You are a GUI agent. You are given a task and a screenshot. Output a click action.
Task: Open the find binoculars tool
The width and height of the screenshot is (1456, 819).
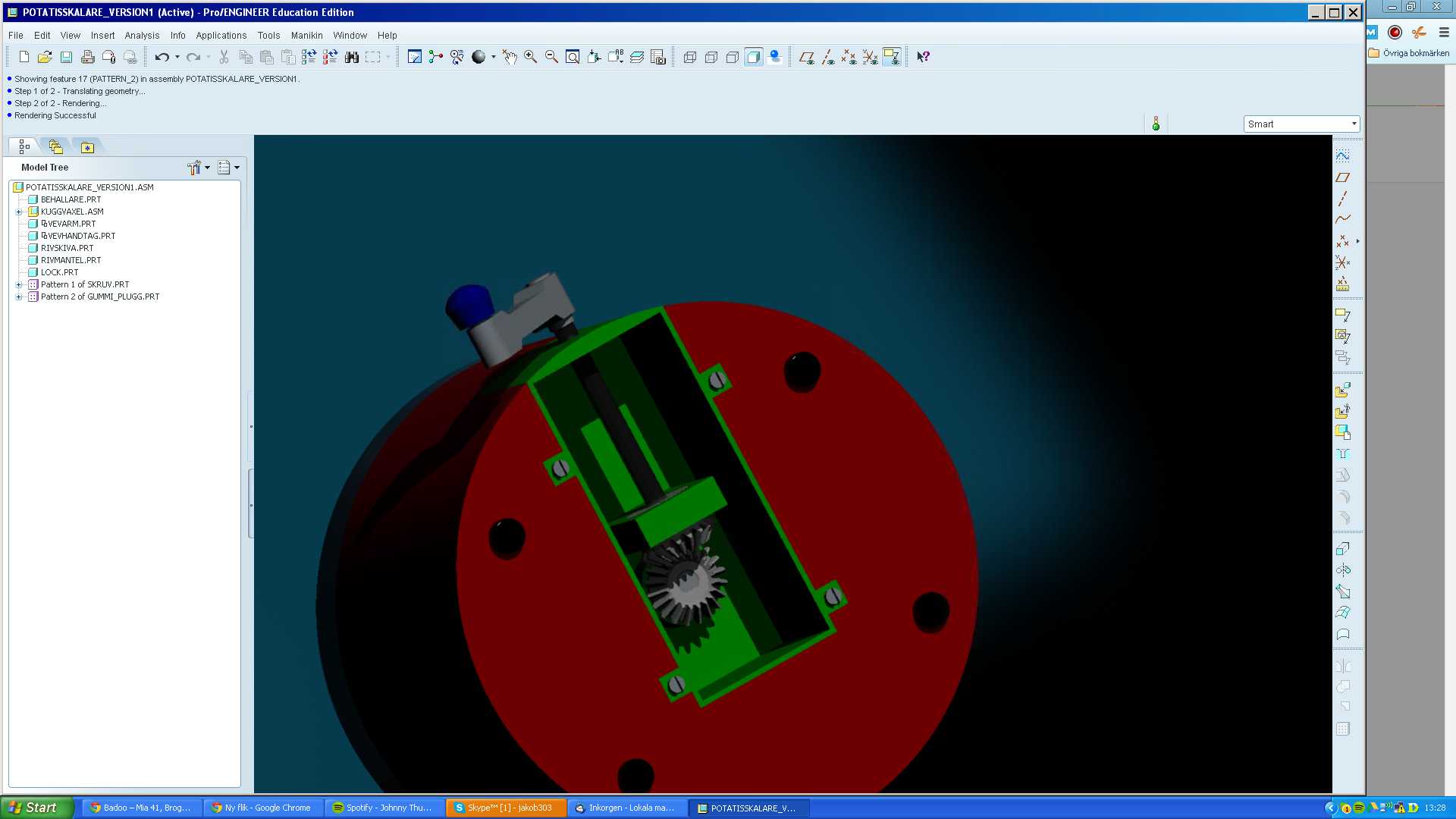[x=352, y=57]
